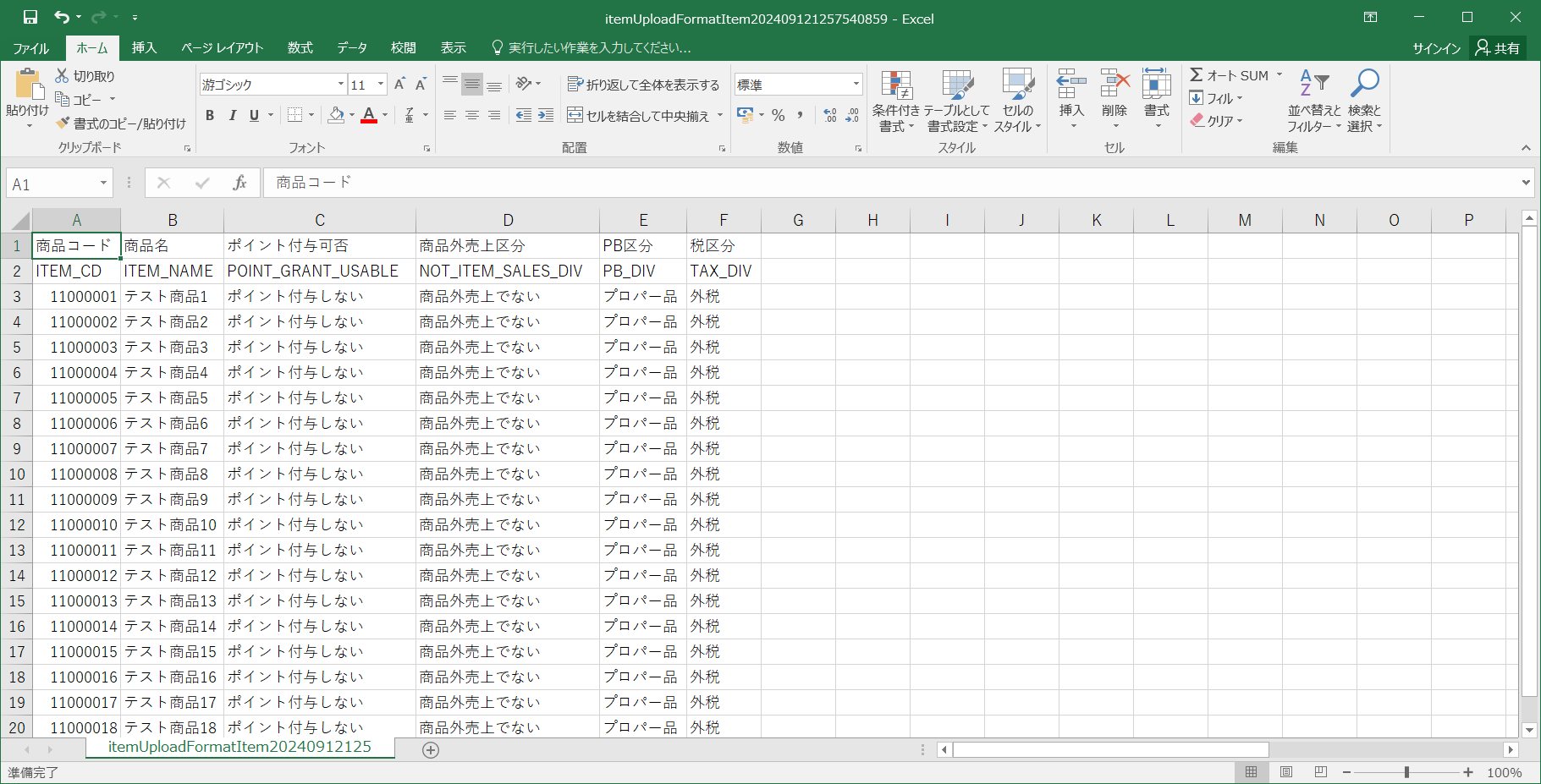Switch to the Insert (挿入) tab
This screenshot has height=784, width=1541.
pos(144,48)
